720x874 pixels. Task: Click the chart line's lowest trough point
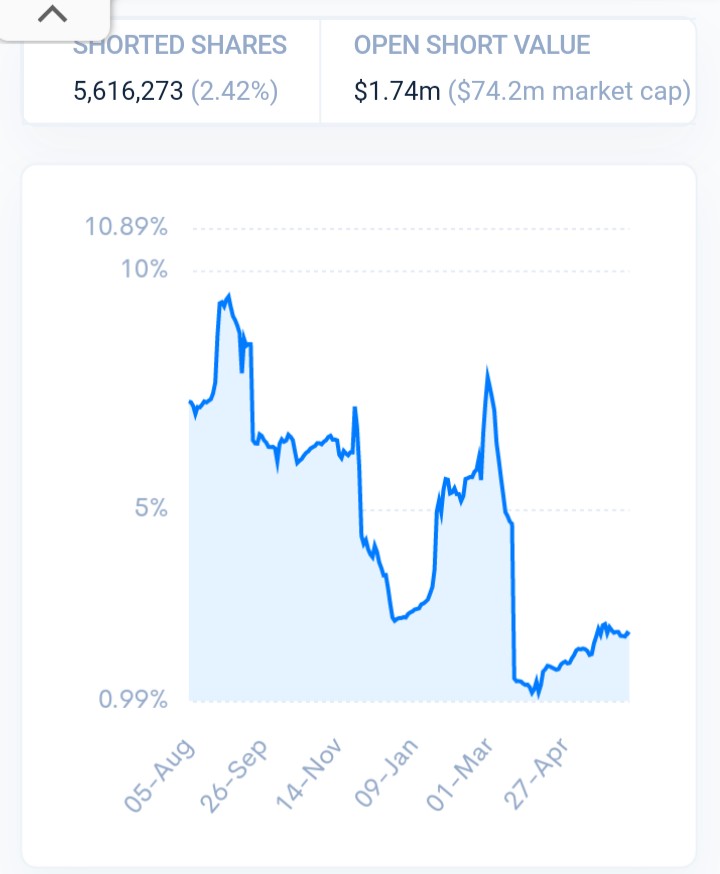tap(536, 694)
